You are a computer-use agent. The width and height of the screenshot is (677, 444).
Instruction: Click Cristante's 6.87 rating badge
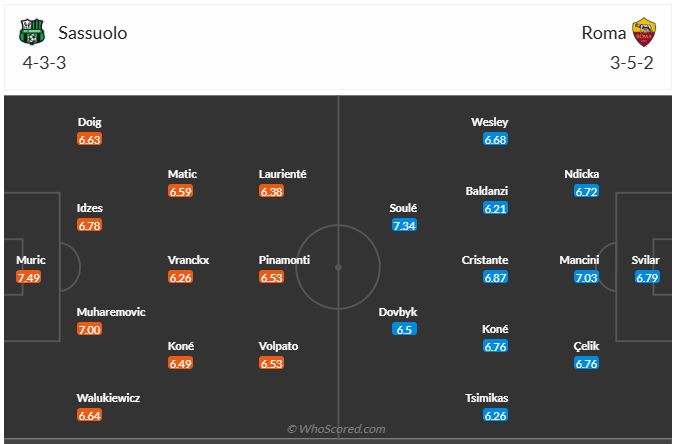(496, 277)
